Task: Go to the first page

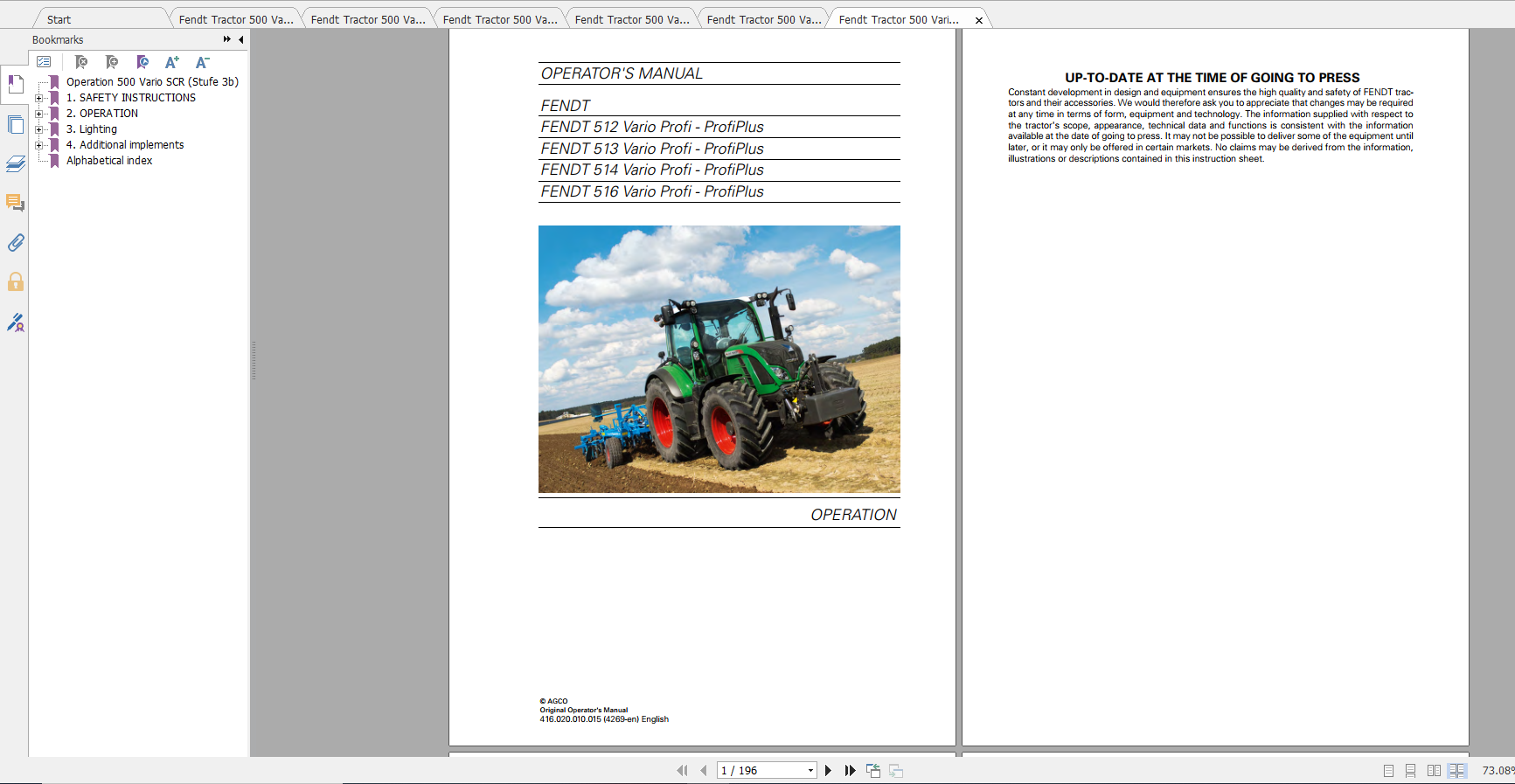Action: (682, 770)
